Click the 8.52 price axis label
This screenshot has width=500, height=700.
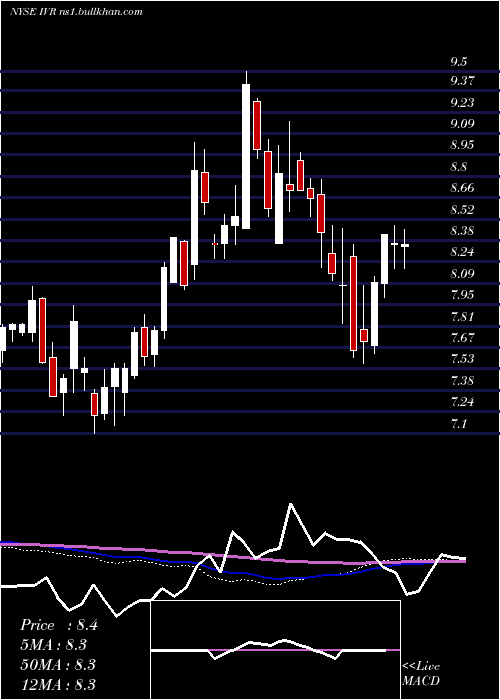click(x=462, y=210)
